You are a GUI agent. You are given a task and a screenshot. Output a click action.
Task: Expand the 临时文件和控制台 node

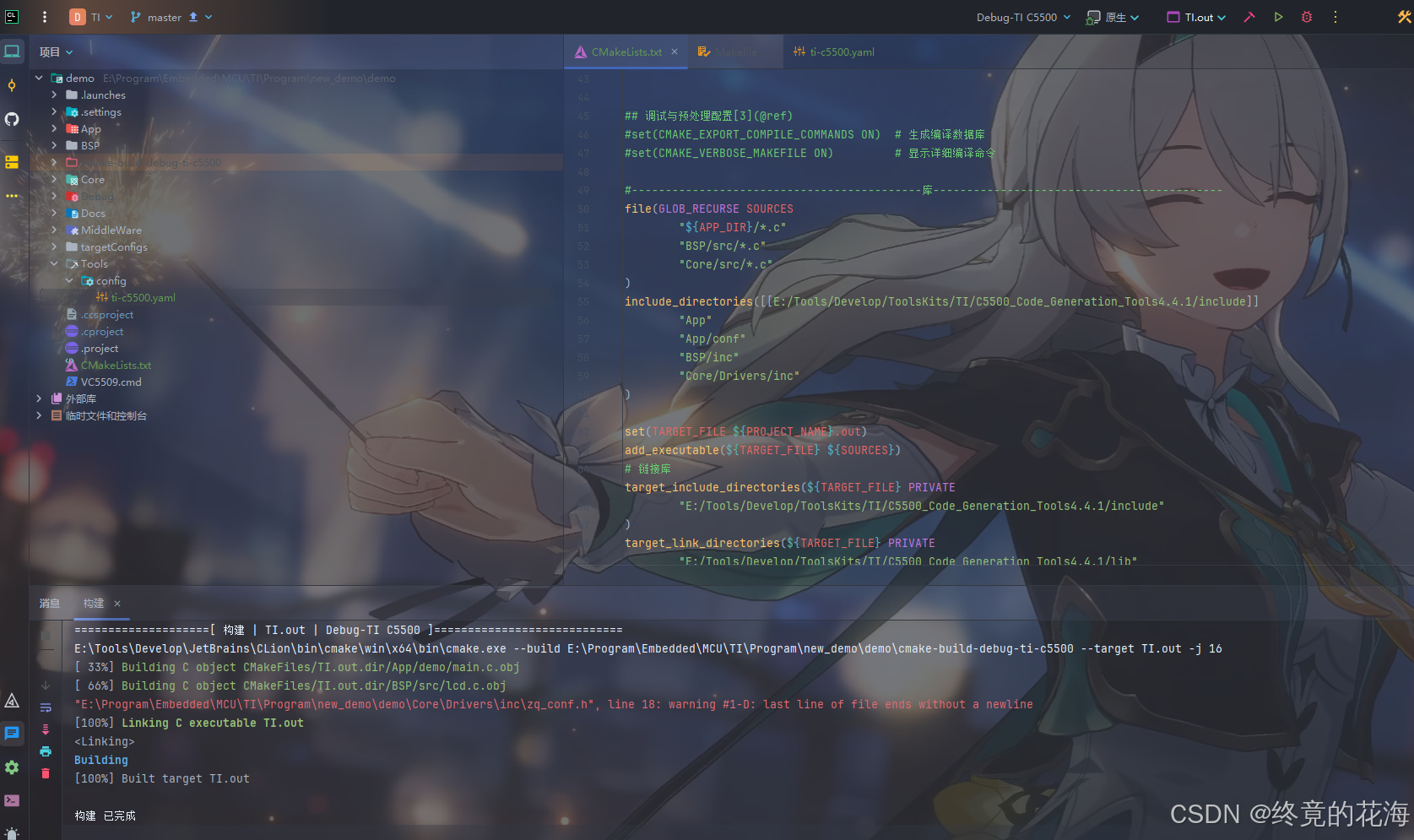(x=39, y=415)
